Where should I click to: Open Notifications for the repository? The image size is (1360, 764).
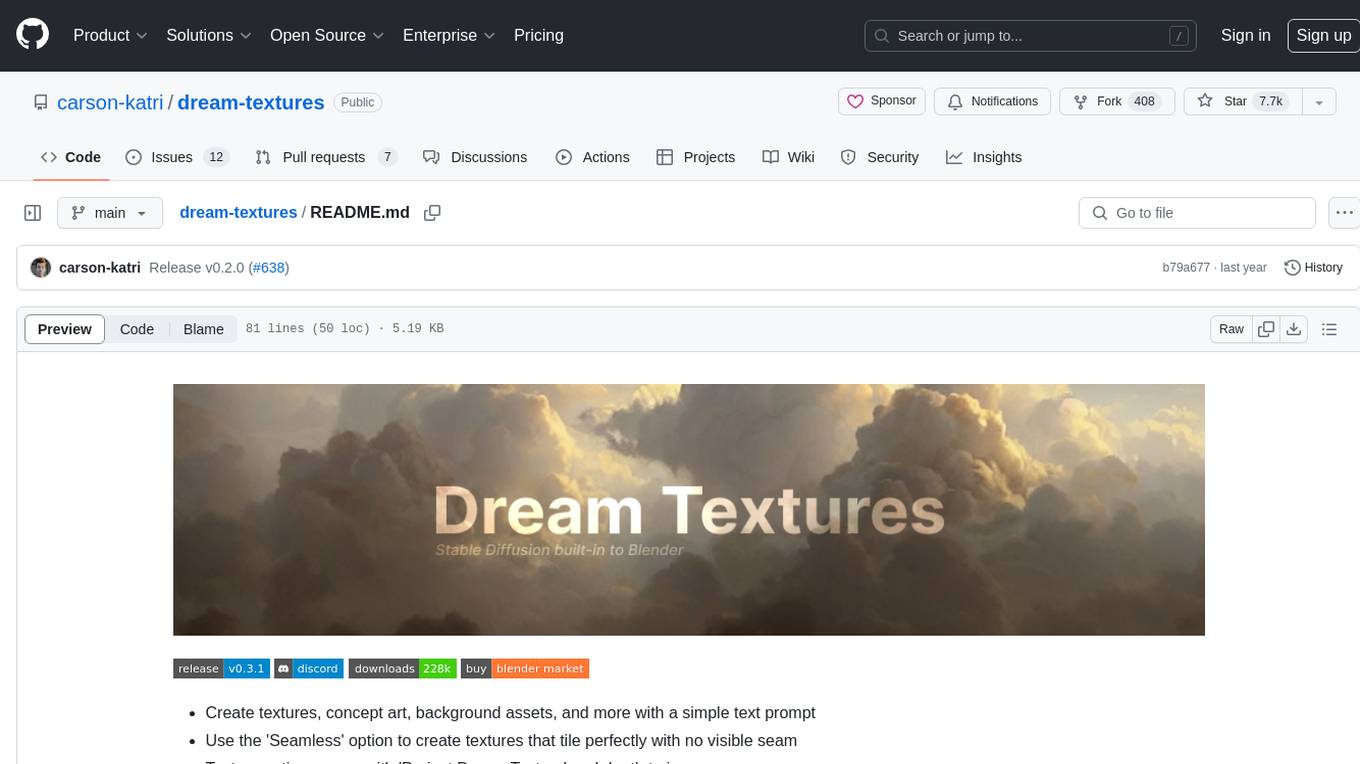pos(993,101)
